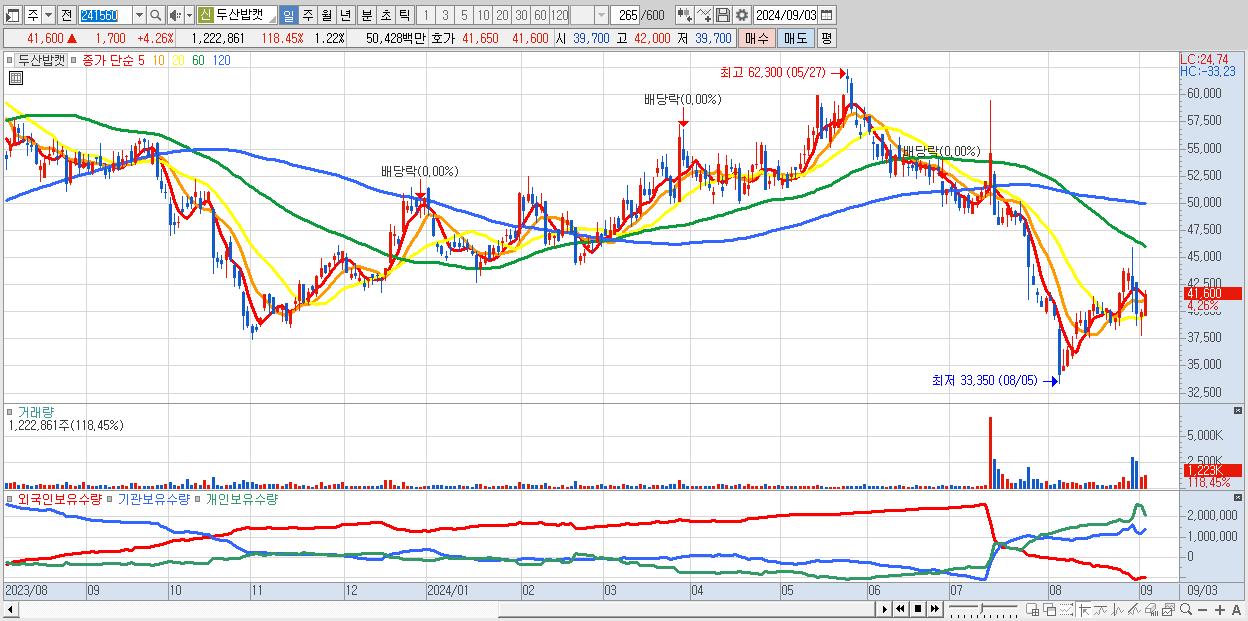Click the 호가 quote label

(x=442, y=38)
